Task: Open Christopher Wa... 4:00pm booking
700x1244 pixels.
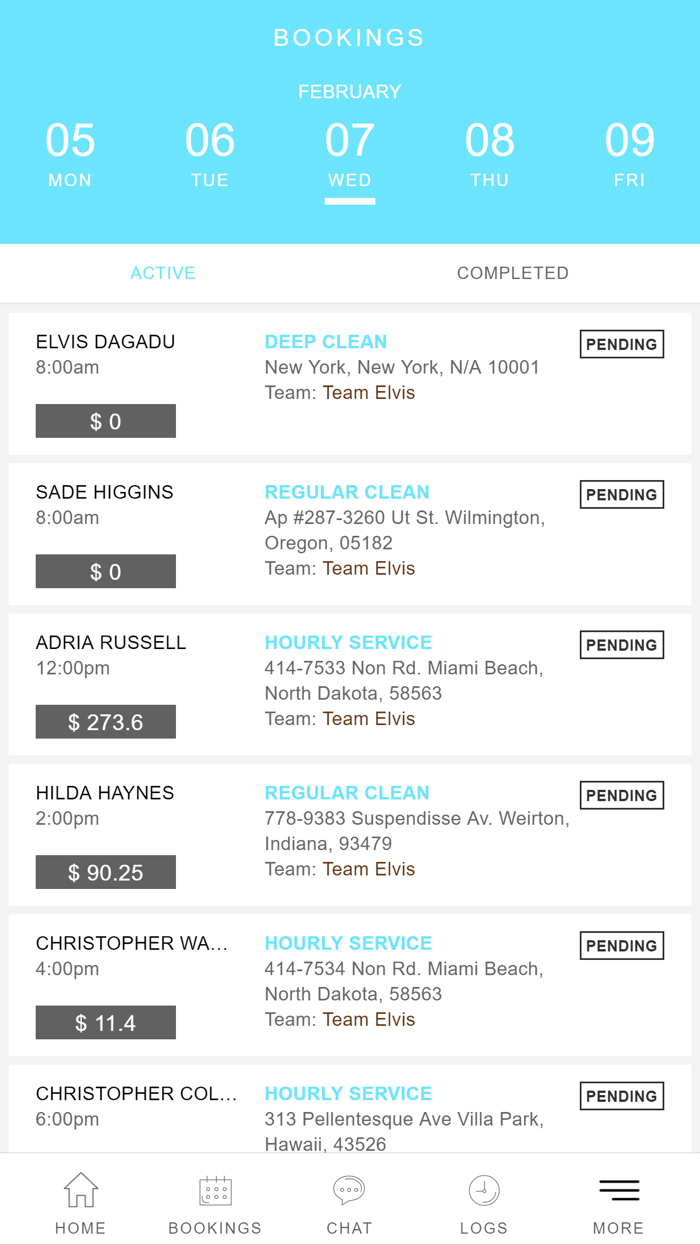Action: [x=349, y=985]
